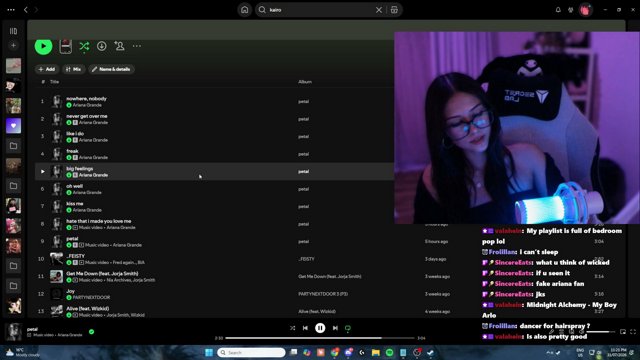Screen dimensions: 640x360
Task: Open the '_FEISTY' album link
Action: click(306, 259)
